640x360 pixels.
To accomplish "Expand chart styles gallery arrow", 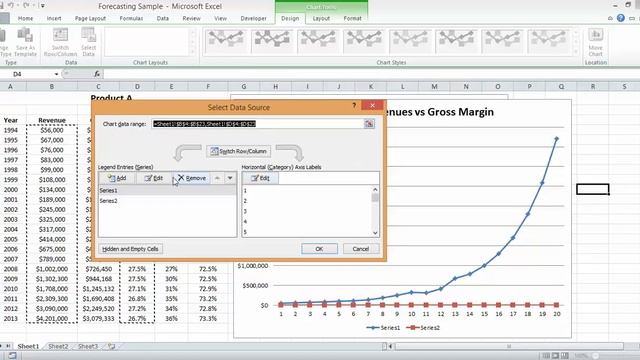I will pyautogui.click(x=576, y=52).
